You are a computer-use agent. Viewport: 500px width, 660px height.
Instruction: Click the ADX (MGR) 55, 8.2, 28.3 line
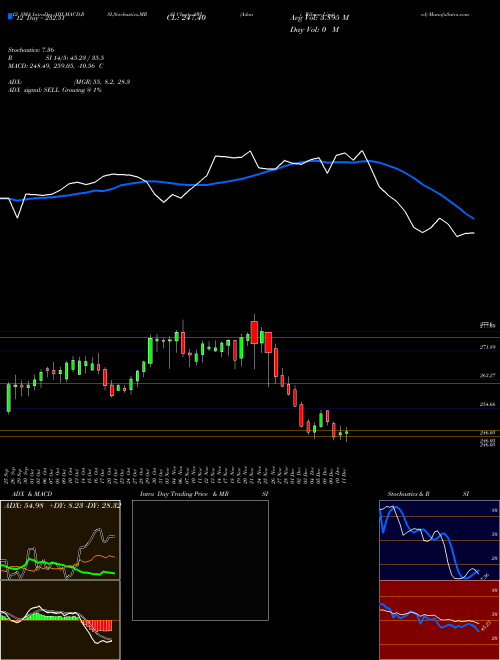point(69,82)
